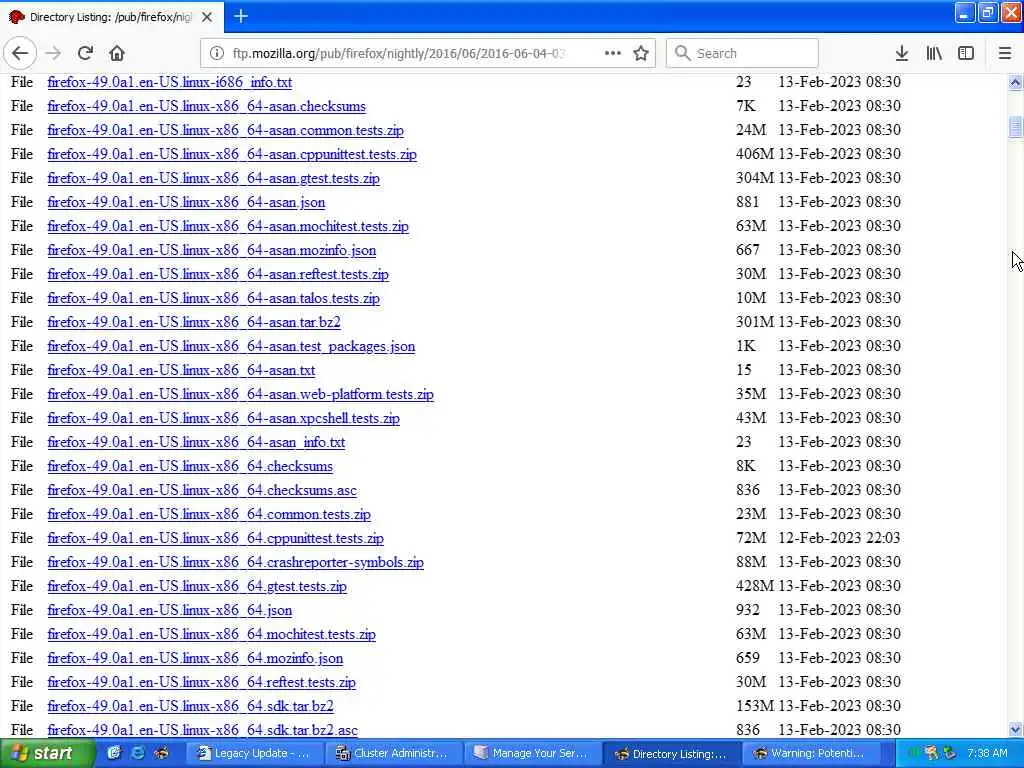Viewport: 1024px width, 768px height.
Task: Switch to Cluster Administrator taskbar window
Action: 393,754
